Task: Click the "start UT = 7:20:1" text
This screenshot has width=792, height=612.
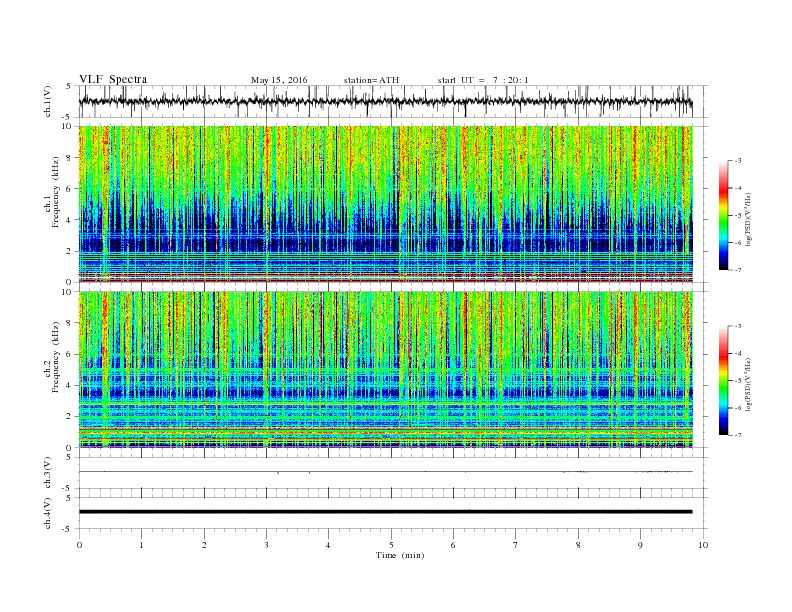Action: (x=483, y=80)
